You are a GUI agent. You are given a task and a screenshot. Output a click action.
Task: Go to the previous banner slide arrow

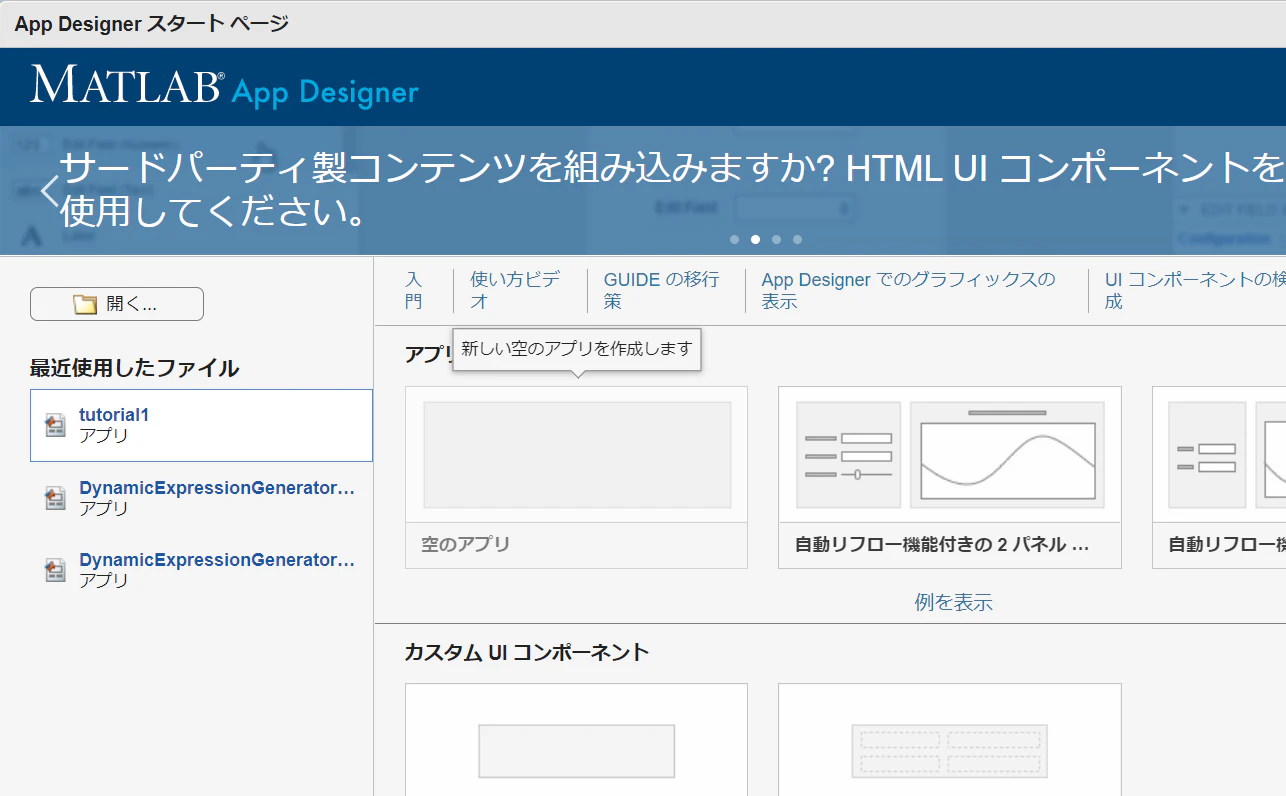[50, 190]
